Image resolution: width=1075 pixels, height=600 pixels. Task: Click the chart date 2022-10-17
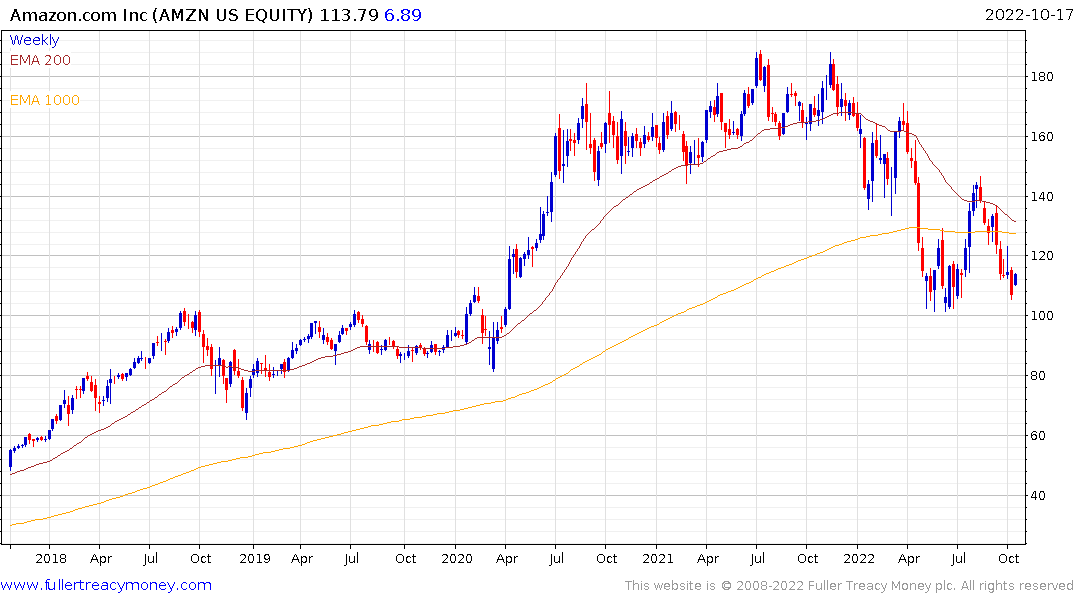click(x=1028, y=14)
